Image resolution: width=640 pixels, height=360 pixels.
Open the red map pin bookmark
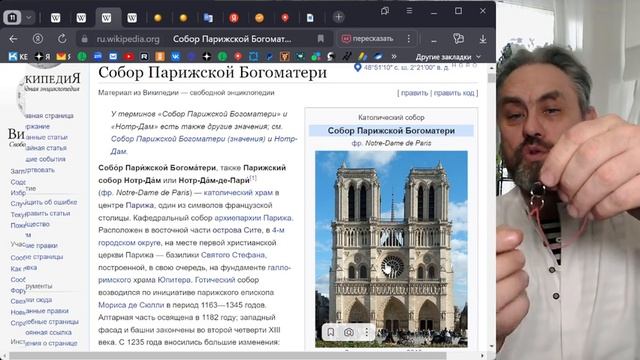coord(238,56)
